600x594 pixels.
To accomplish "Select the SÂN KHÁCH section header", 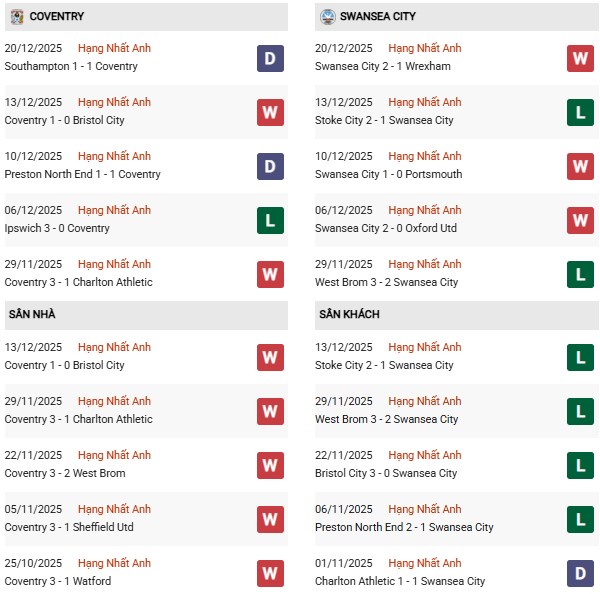I will [347, 315].
